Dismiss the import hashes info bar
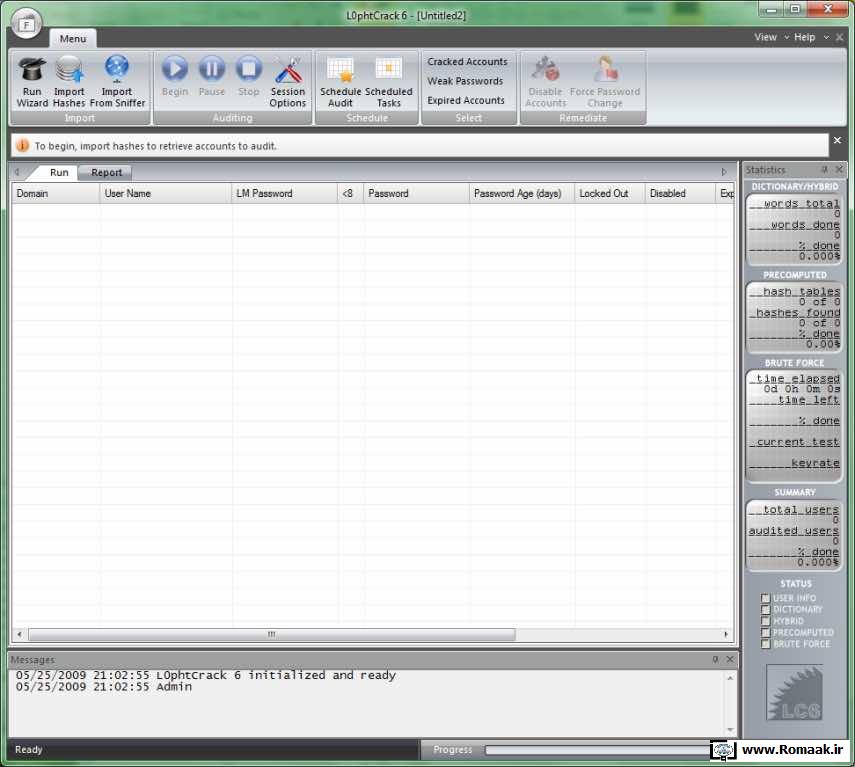Screen dimensions: 855x767 (x=838, y=141)
